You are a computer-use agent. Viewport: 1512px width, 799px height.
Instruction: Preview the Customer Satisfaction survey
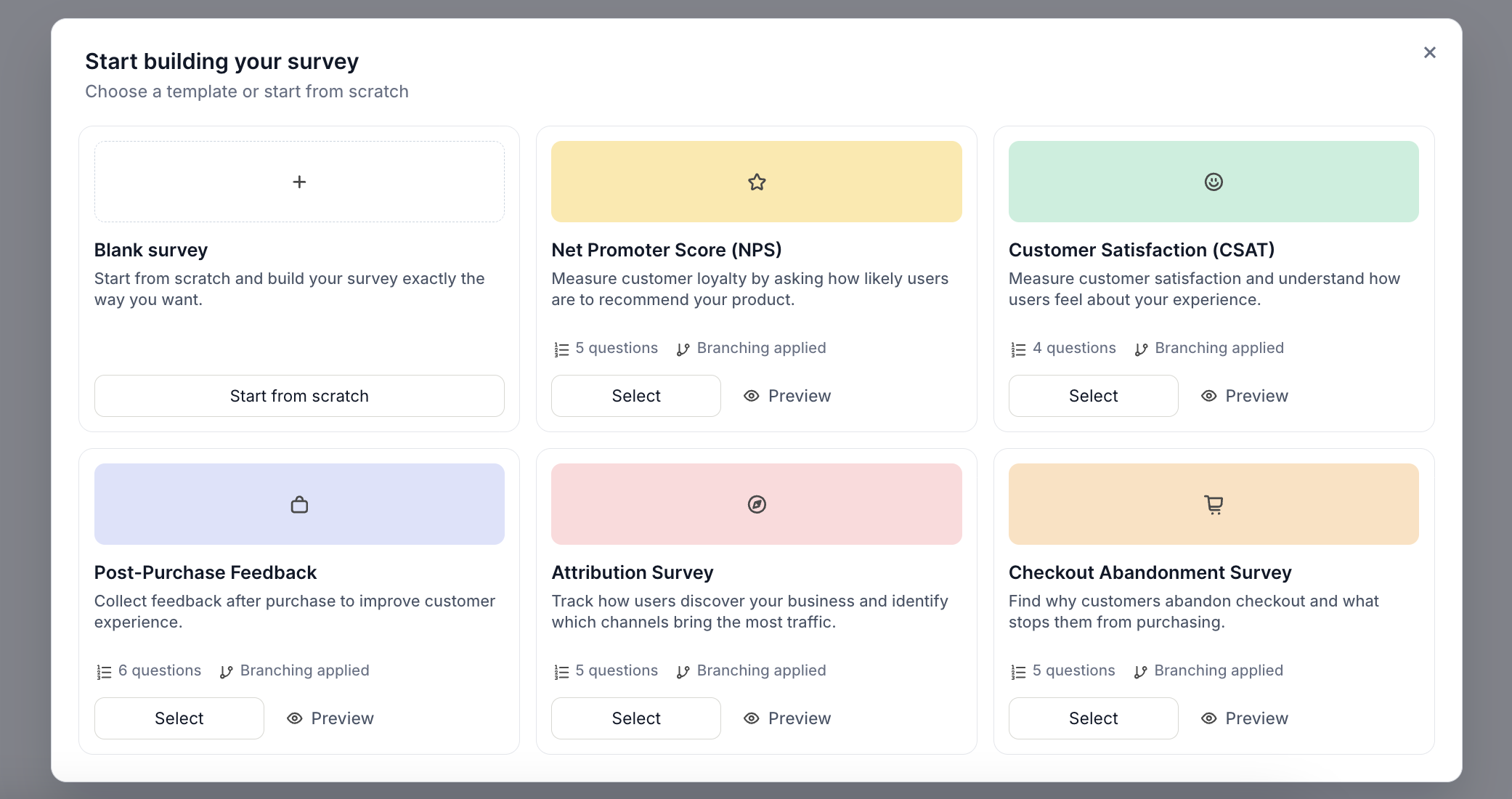tap(1244, 396)
